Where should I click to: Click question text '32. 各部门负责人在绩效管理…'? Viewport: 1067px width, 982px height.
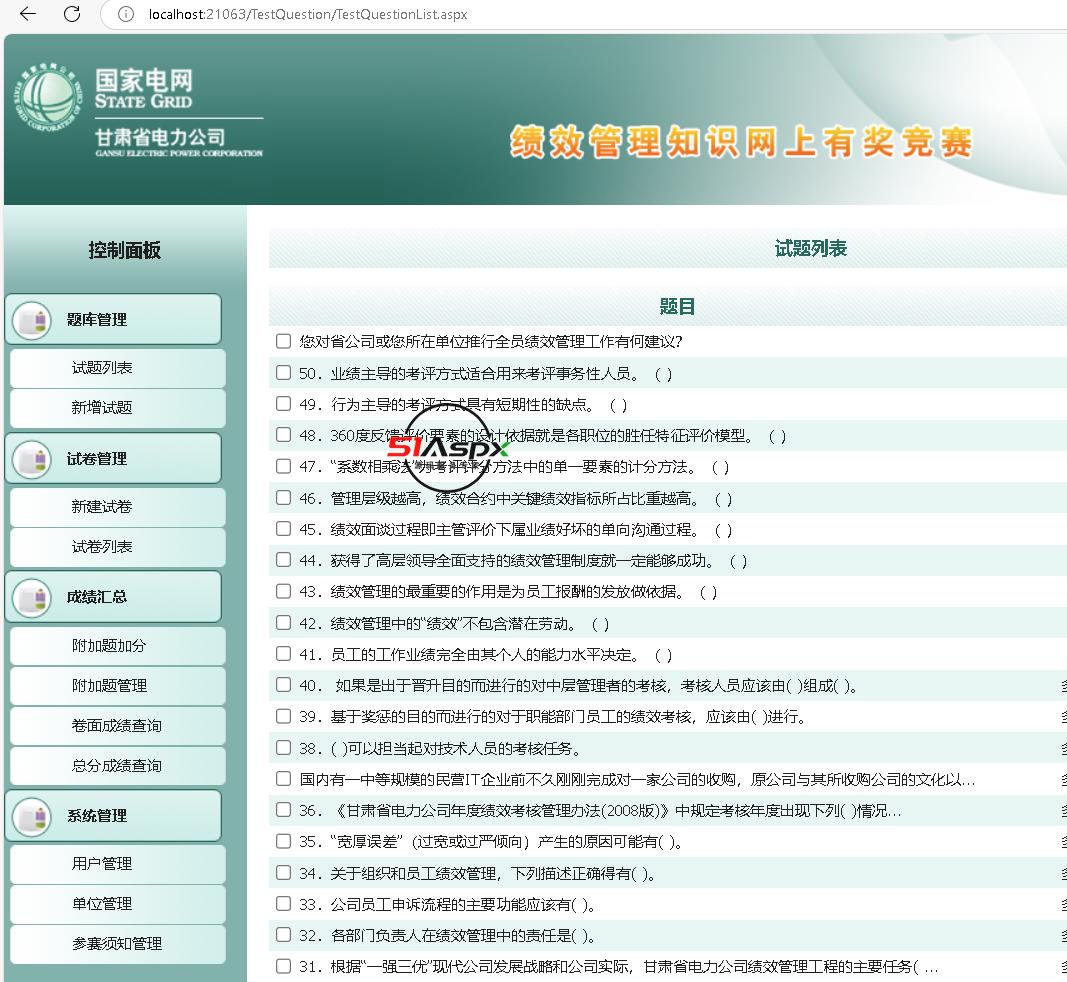pyautogui.click(x=448, y=936)
